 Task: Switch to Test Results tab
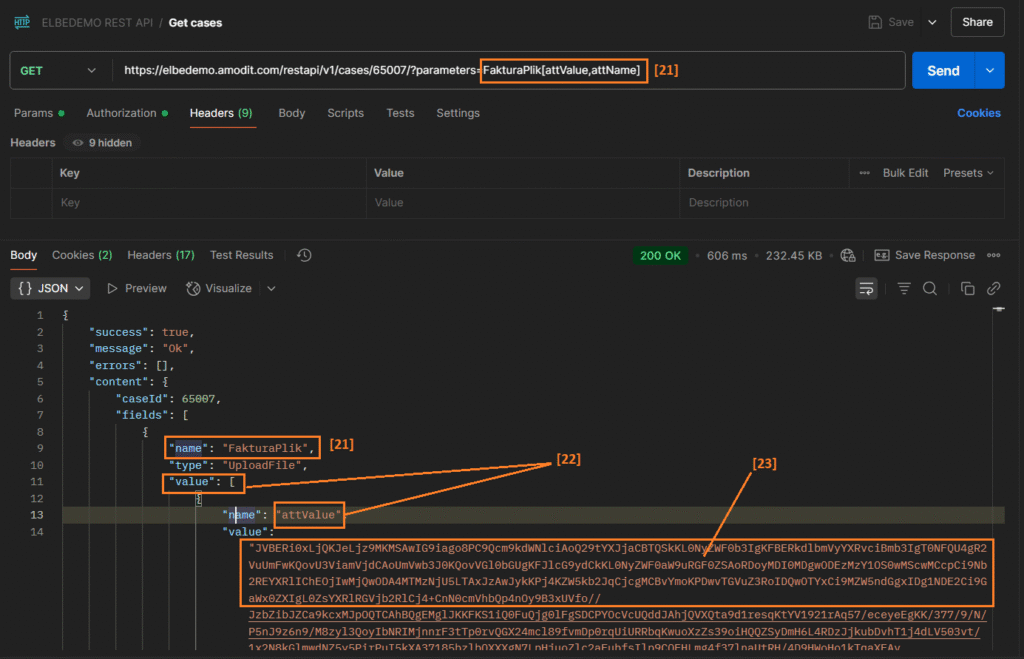242,255
